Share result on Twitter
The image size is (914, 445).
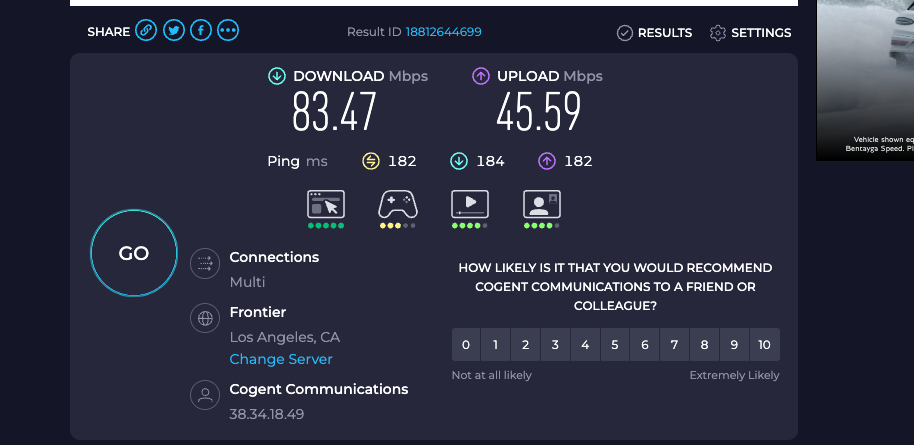(x=174, y=32)
